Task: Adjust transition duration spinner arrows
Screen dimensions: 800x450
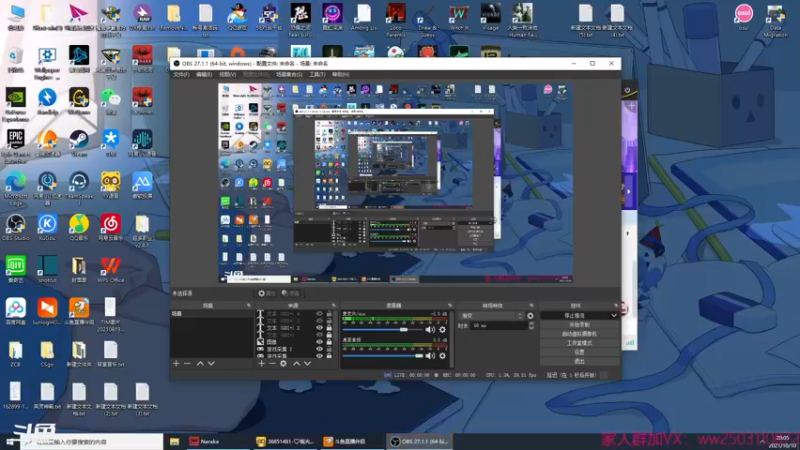Action: pos(531,326)
